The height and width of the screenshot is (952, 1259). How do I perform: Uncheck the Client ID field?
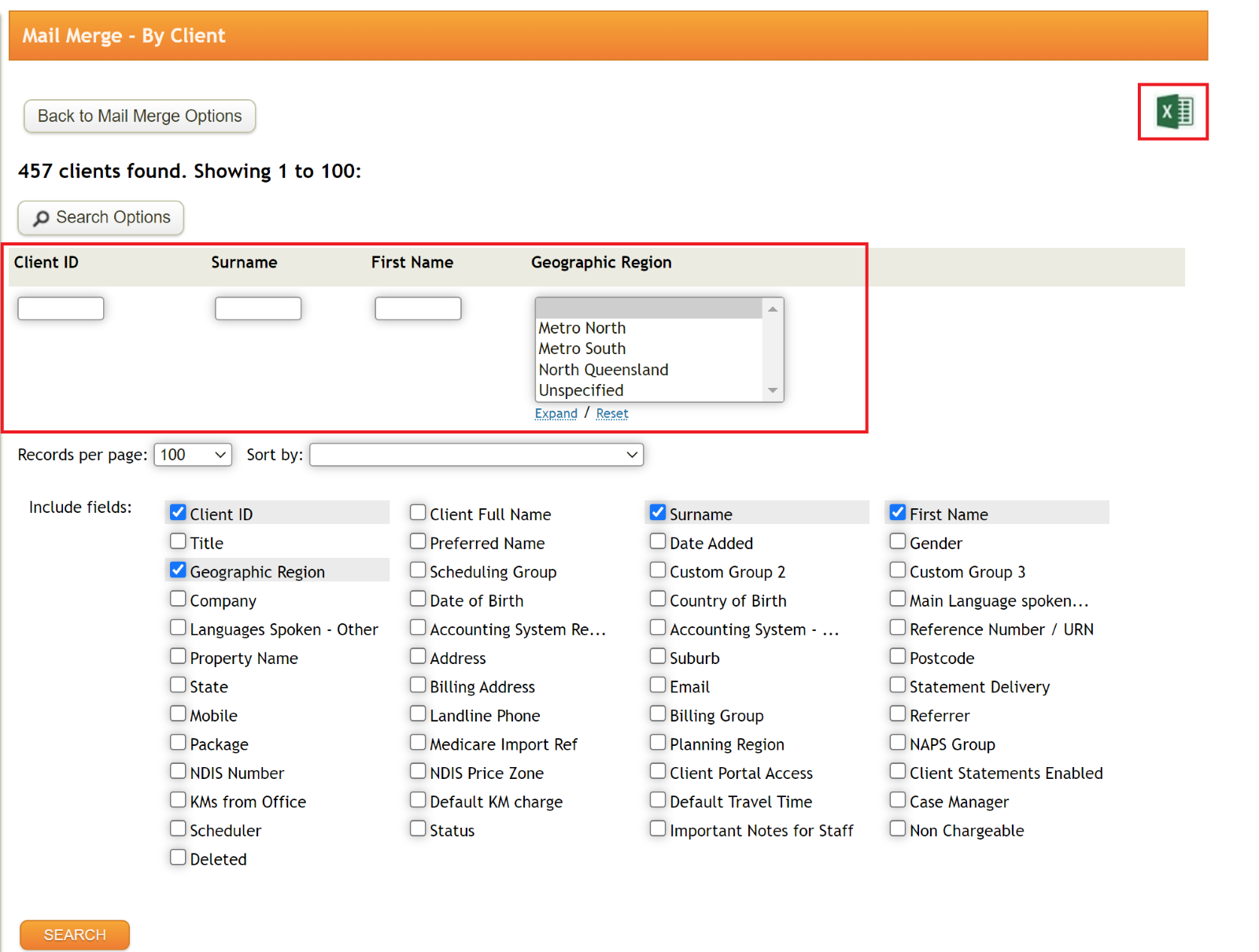[178, 512]
